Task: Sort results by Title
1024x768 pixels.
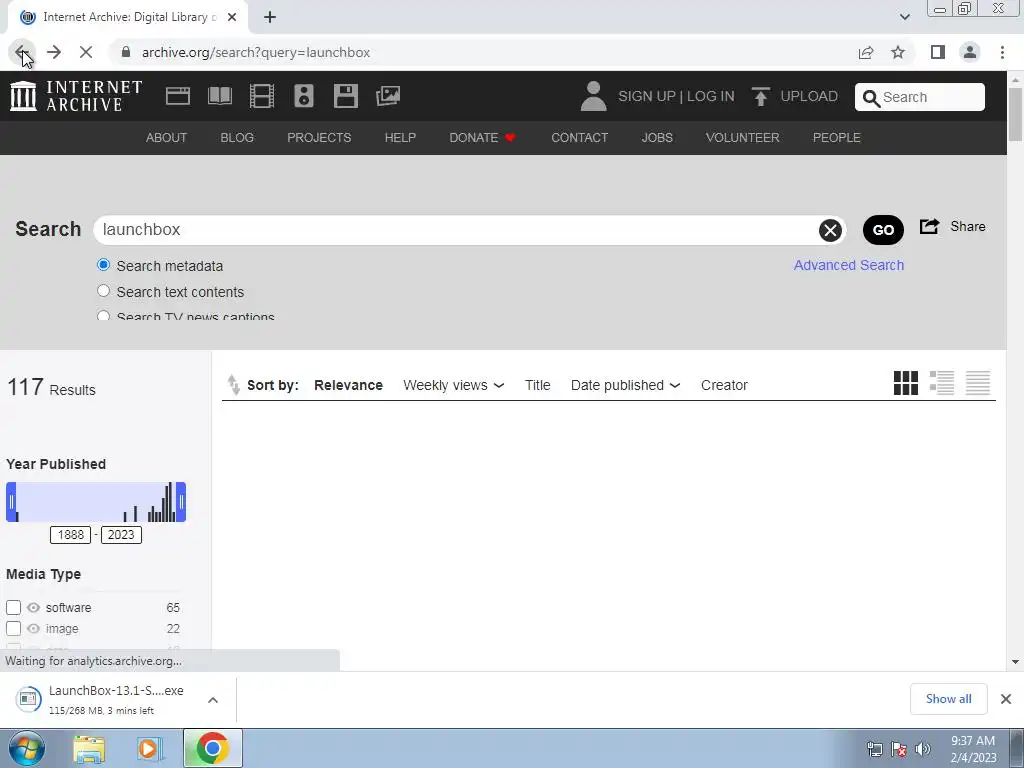Action: tap(537, 385)
